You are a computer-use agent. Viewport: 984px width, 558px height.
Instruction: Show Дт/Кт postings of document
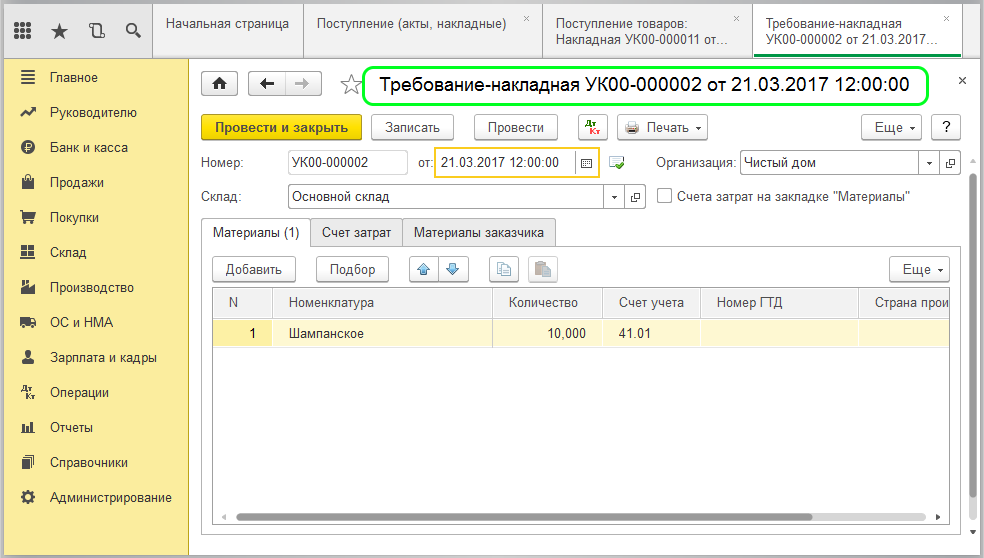coord(592,127)
